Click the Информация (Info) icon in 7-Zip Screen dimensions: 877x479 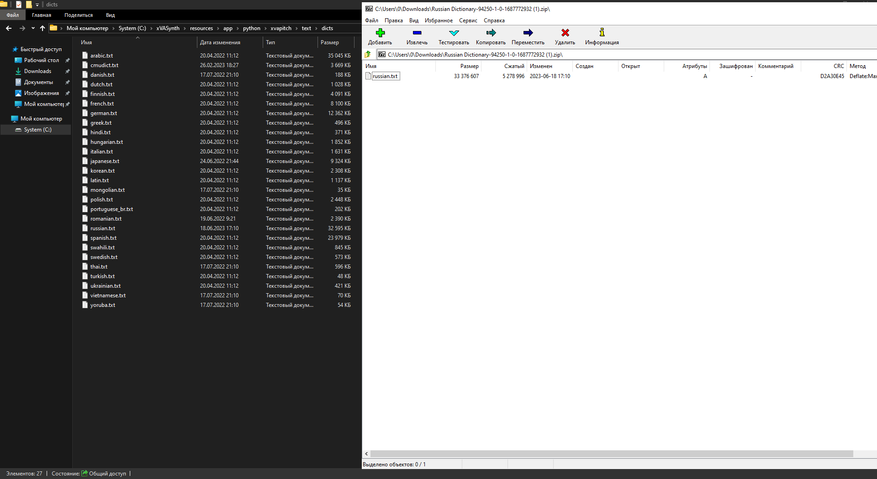[x=602, y=32]
